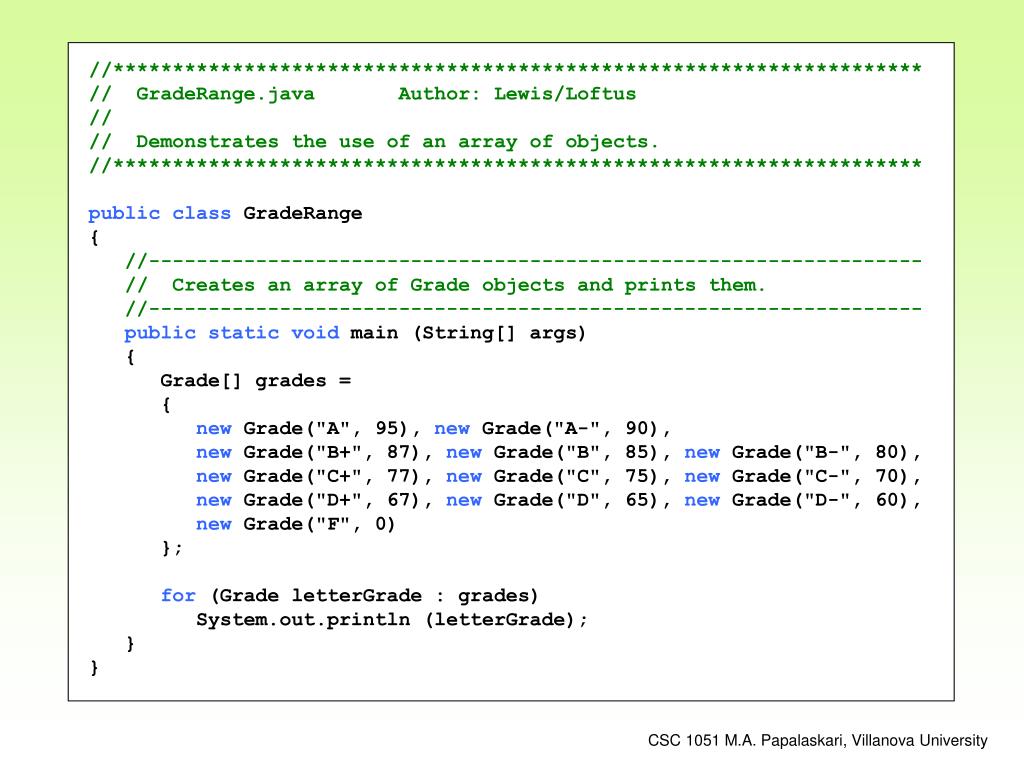Click the code 'new Grade("B-", 80)'

[x=797, y=453]
